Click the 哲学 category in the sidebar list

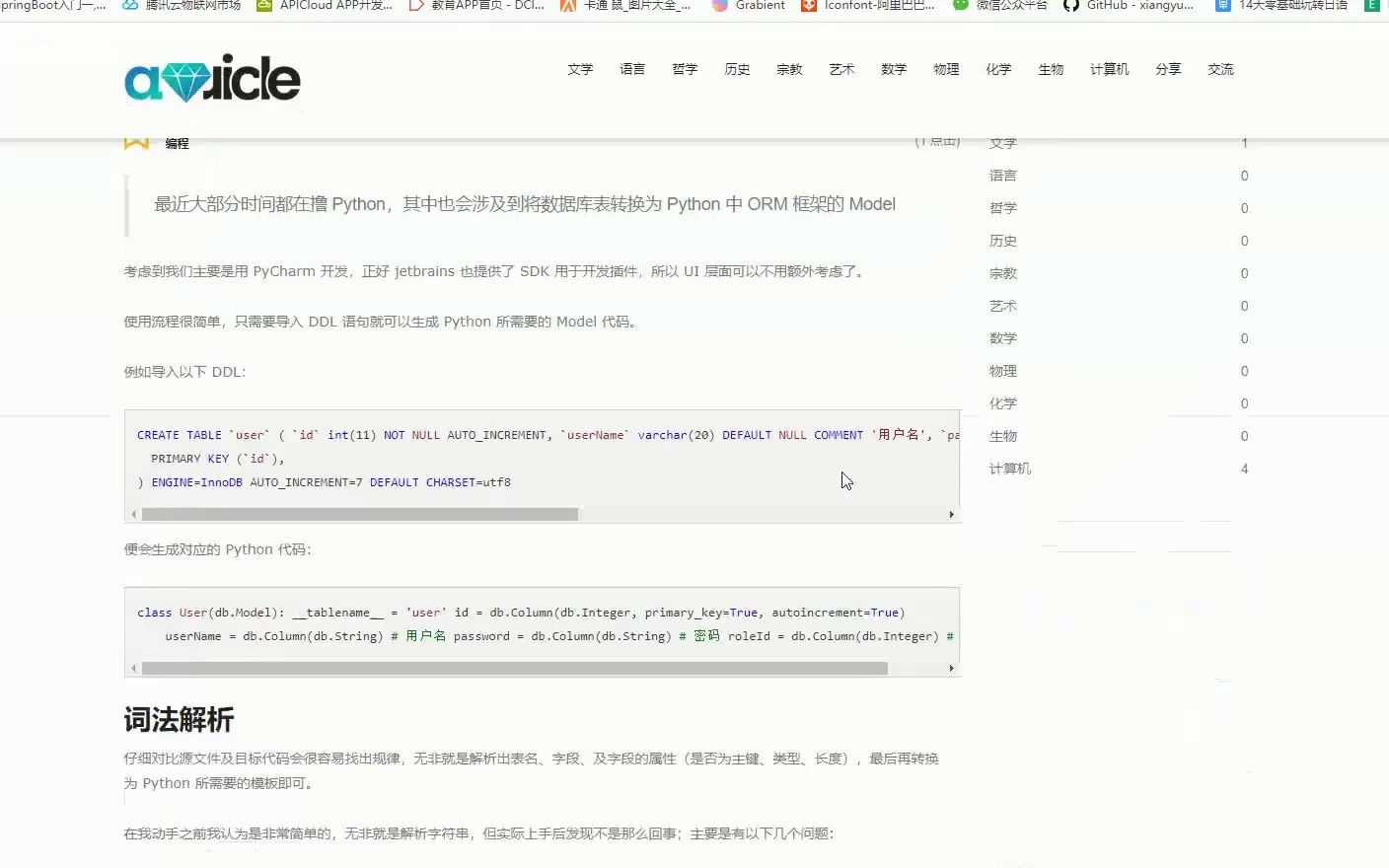[1002, 208]
